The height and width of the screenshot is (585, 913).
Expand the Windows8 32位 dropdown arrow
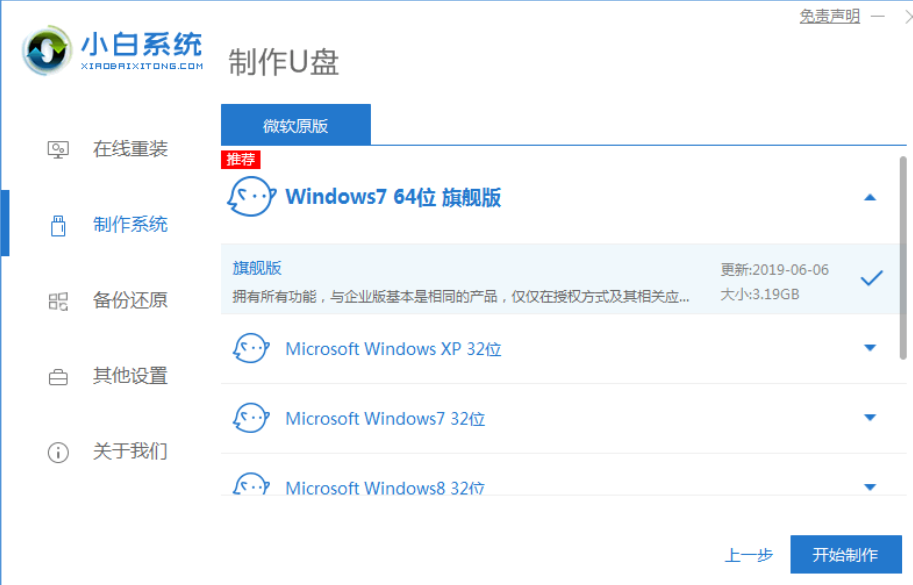pyautogui.click(x=869, y=487)
